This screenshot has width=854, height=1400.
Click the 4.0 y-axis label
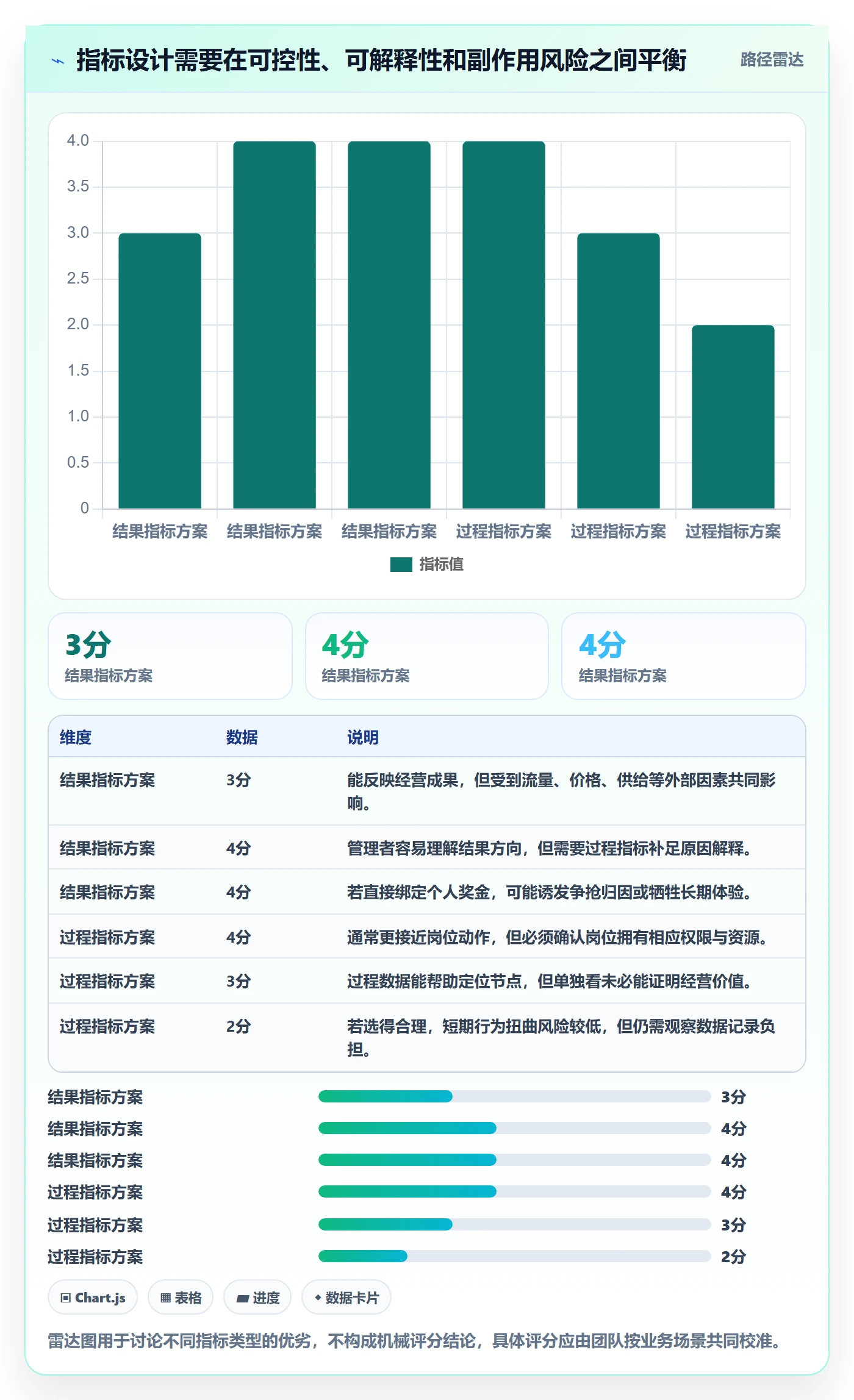point(78,141)
